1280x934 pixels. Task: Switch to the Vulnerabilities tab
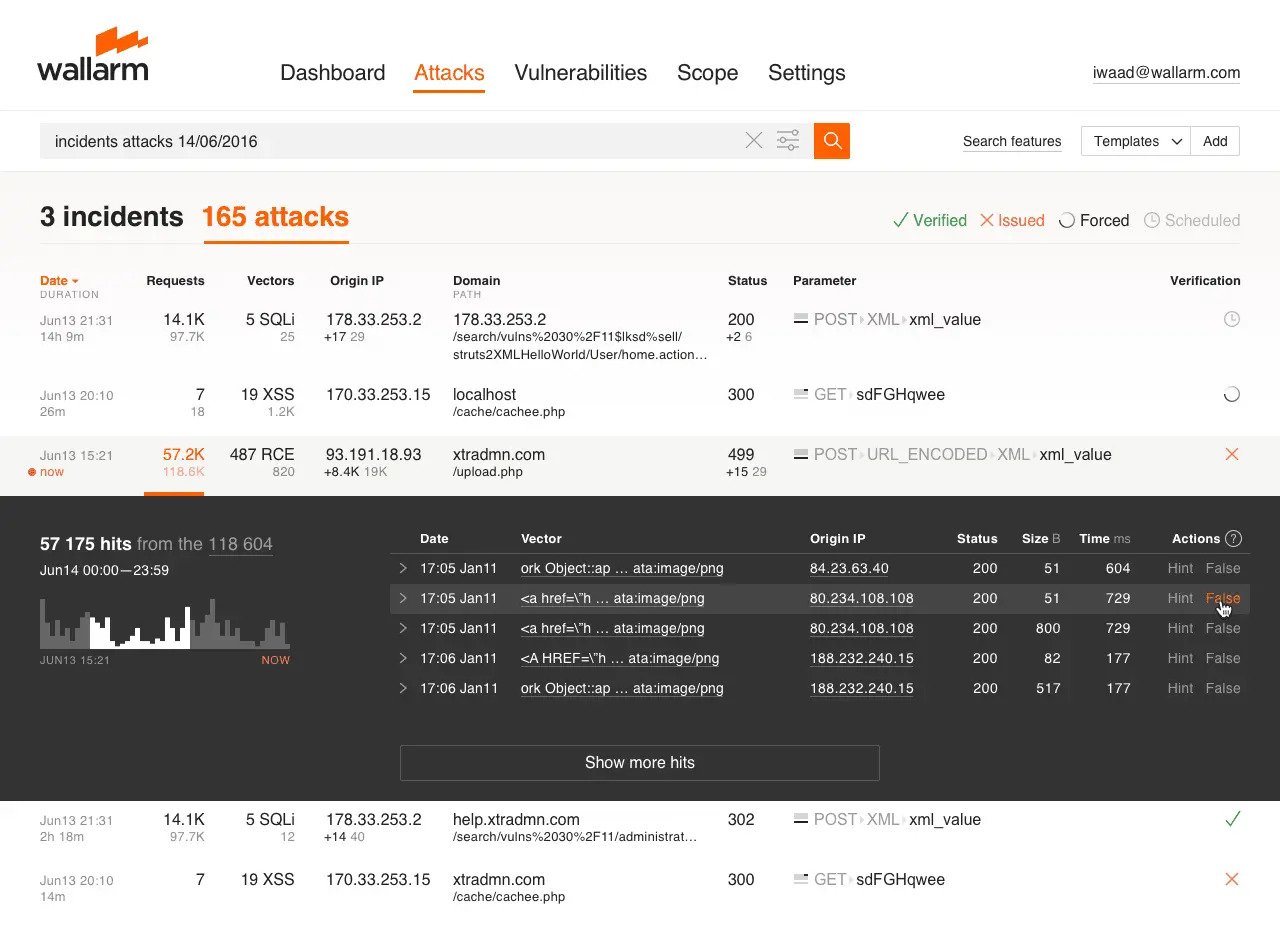pyautogui.click(x=581, y=72)
